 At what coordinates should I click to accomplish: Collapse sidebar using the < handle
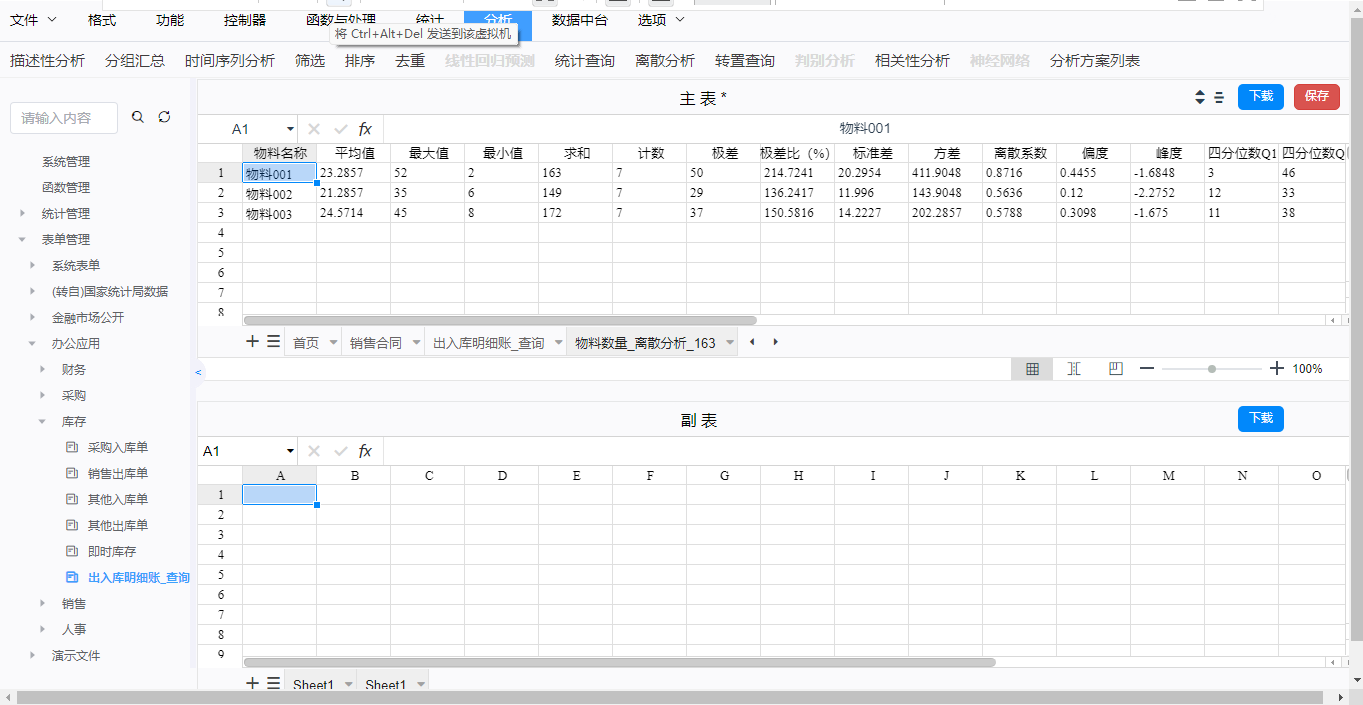(198, 372)
